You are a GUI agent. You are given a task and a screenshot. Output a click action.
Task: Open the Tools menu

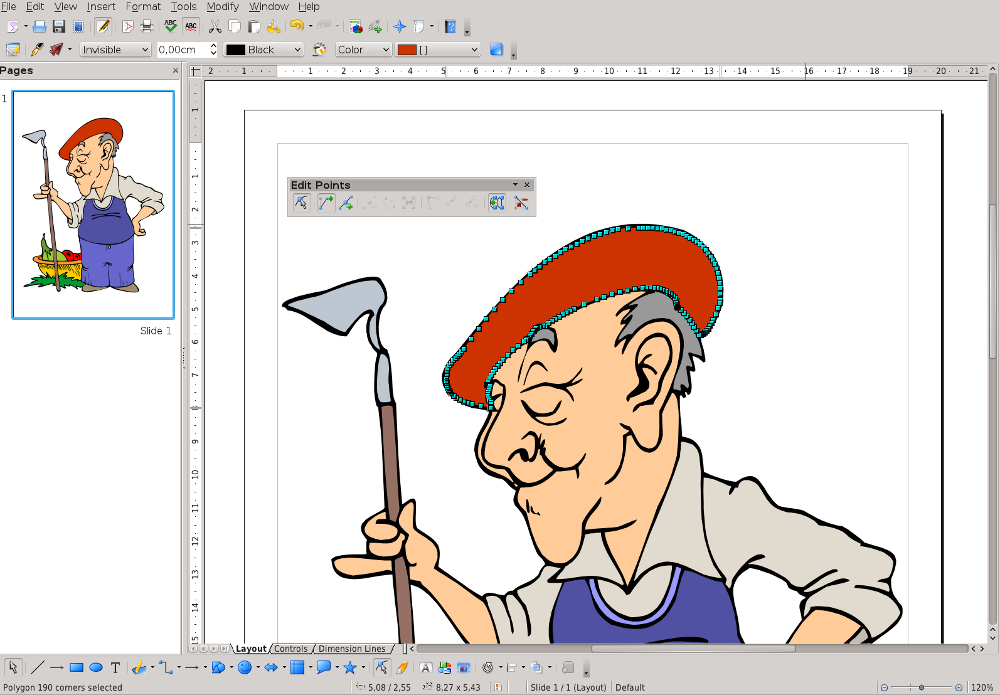pyautogui.click(x=183, y=6)
